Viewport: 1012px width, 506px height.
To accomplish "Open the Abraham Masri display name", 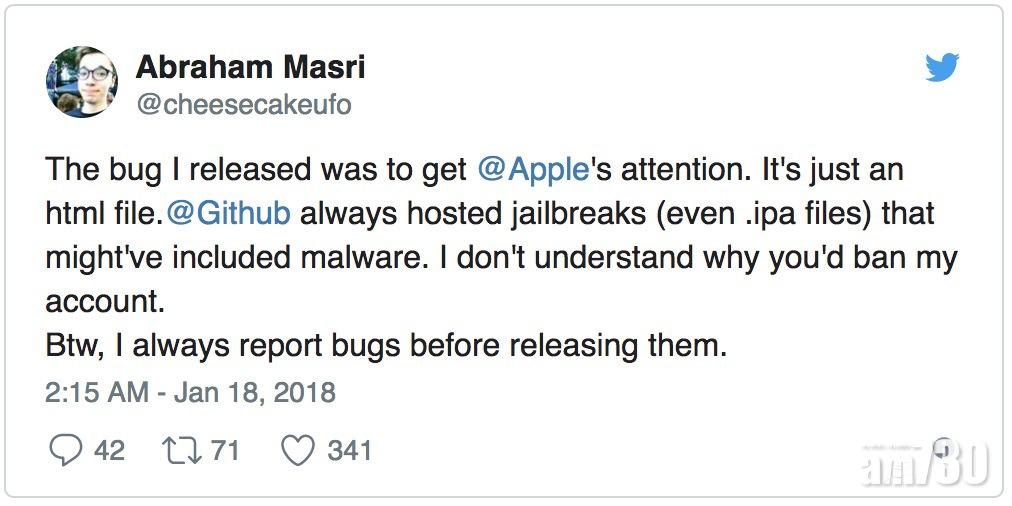I will tap(250, 67).
